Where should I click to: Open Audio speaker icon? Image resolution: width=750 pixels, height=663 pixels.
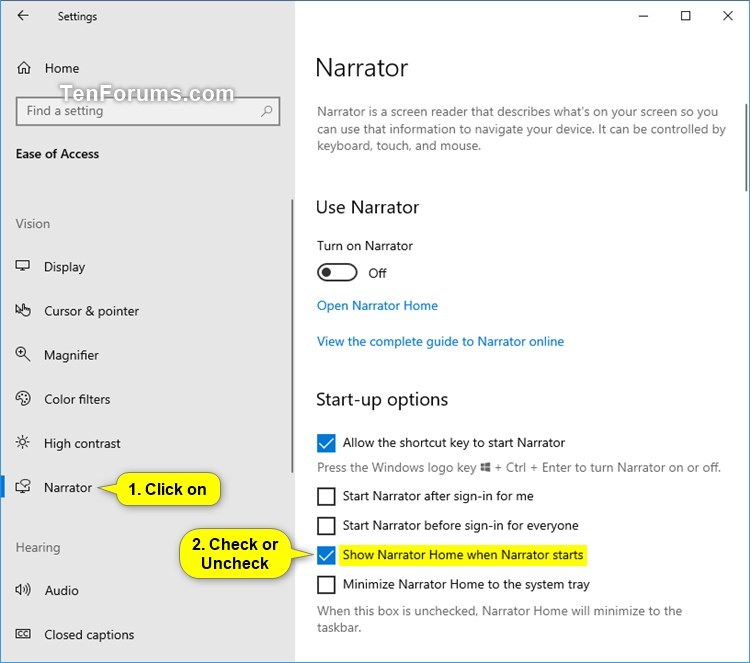click(22, 590)
